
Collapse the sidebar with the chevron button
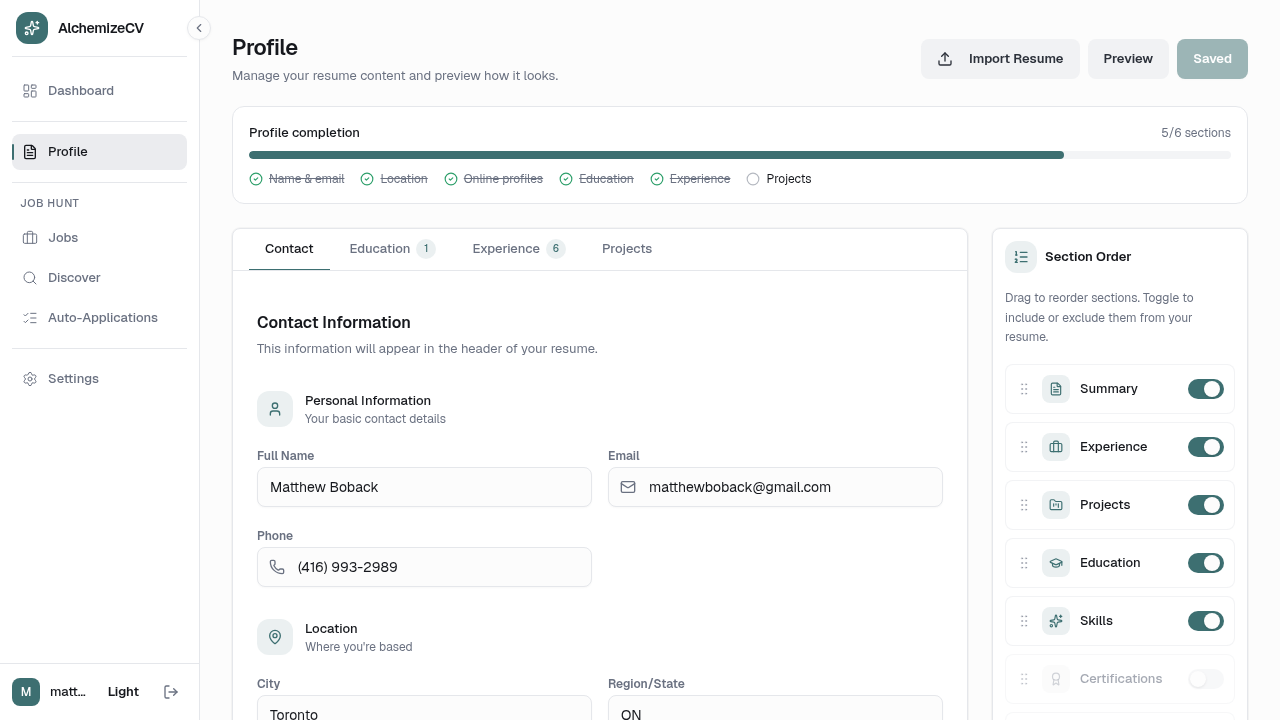(x=199, y=28)
